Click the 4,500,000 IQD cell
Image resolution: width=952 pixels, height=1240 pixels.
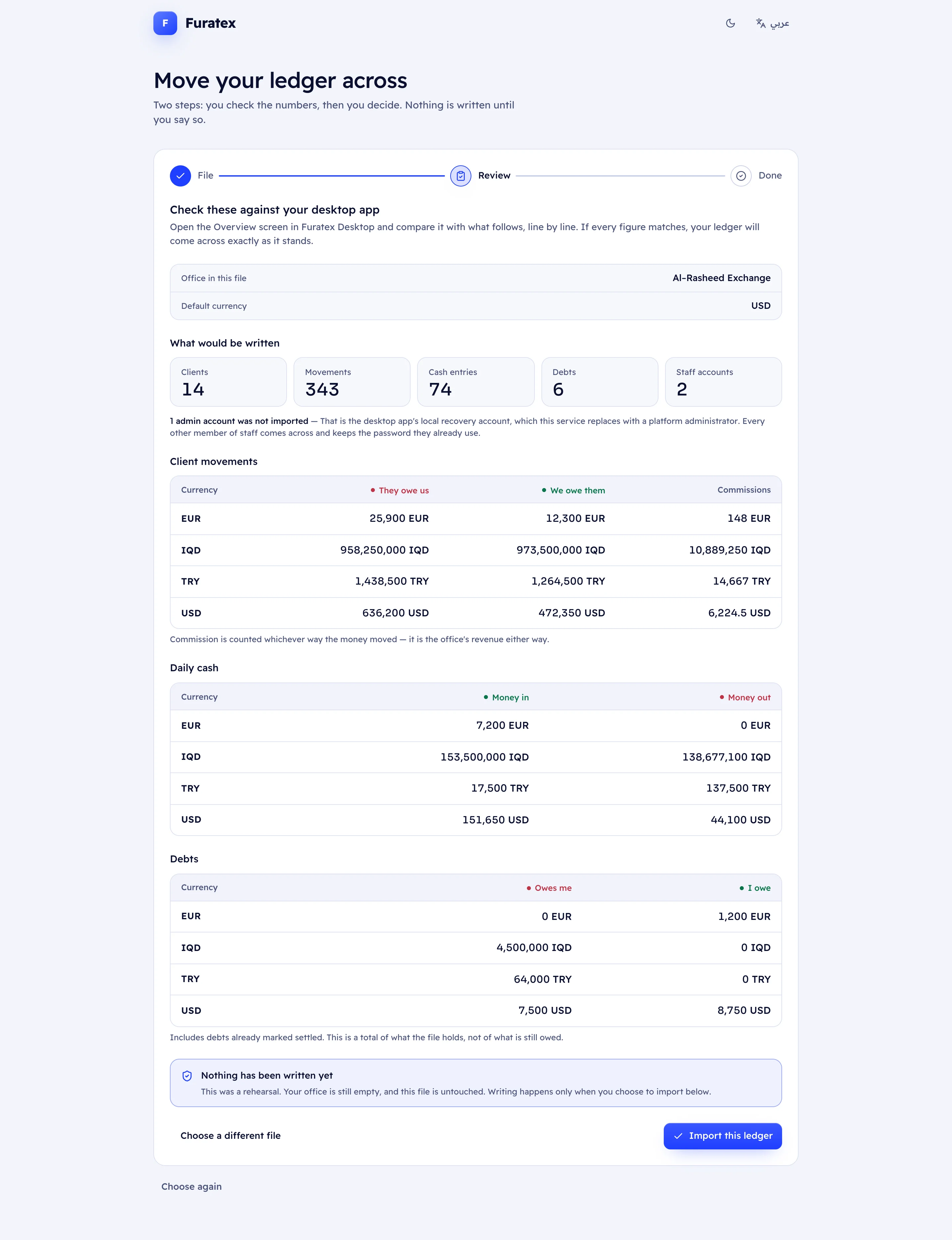(x=534, y=948)
